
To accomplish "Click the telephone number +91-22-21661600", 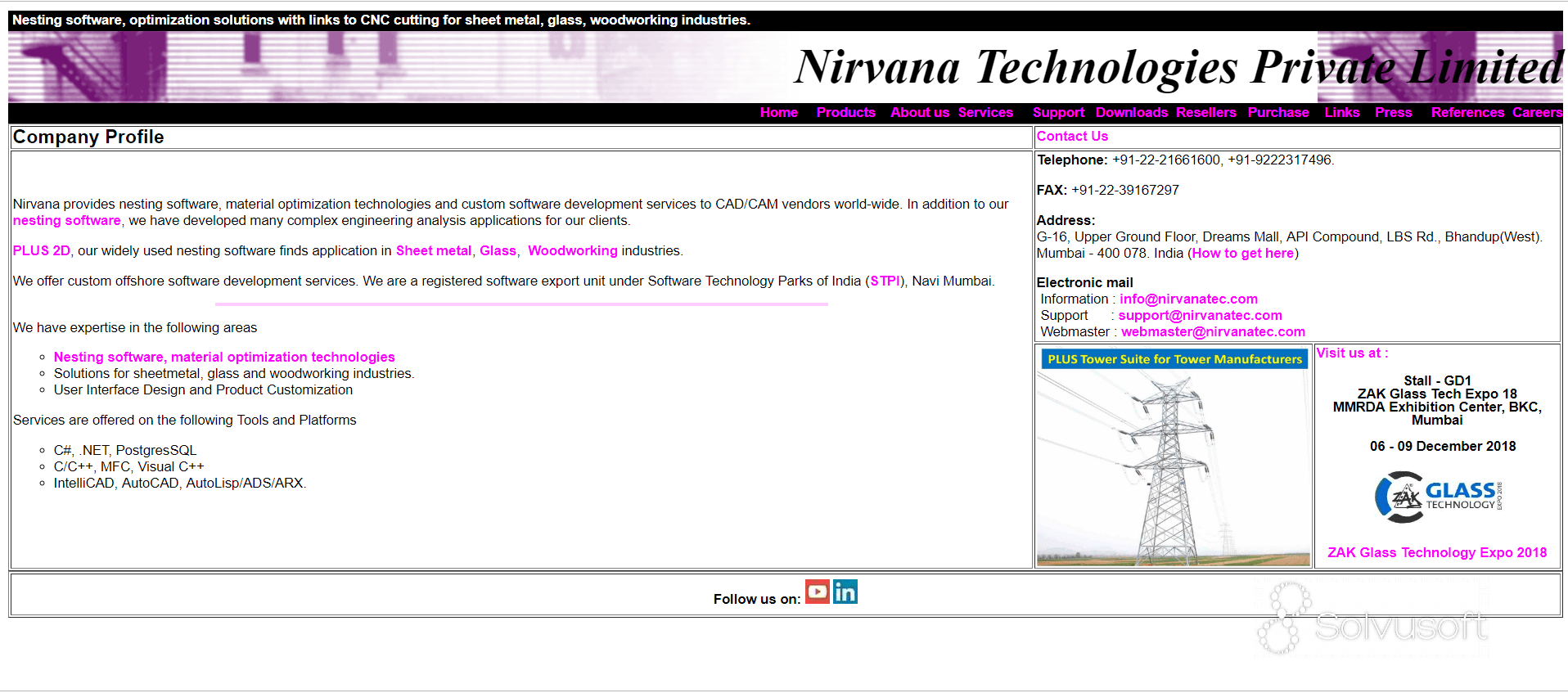I will 1166,160.
